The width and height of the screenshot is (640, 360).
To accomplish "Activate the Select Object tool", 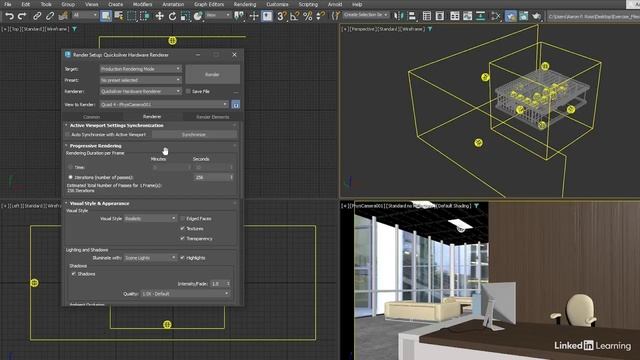I will tap(106, 16).
